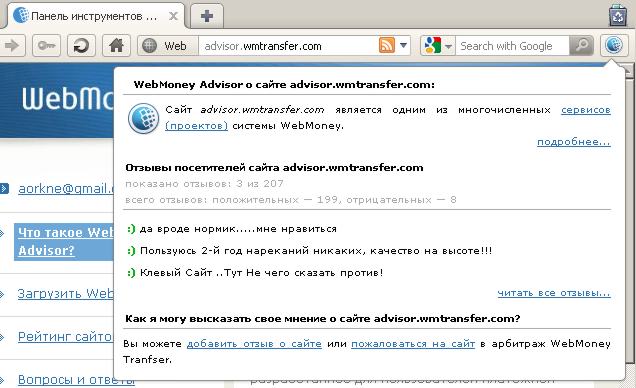Image resolution: width=636 pixels, height=388 pixels.
Task: Expand the address bar history dropdown arrow
Action: (x=404, y=45)
